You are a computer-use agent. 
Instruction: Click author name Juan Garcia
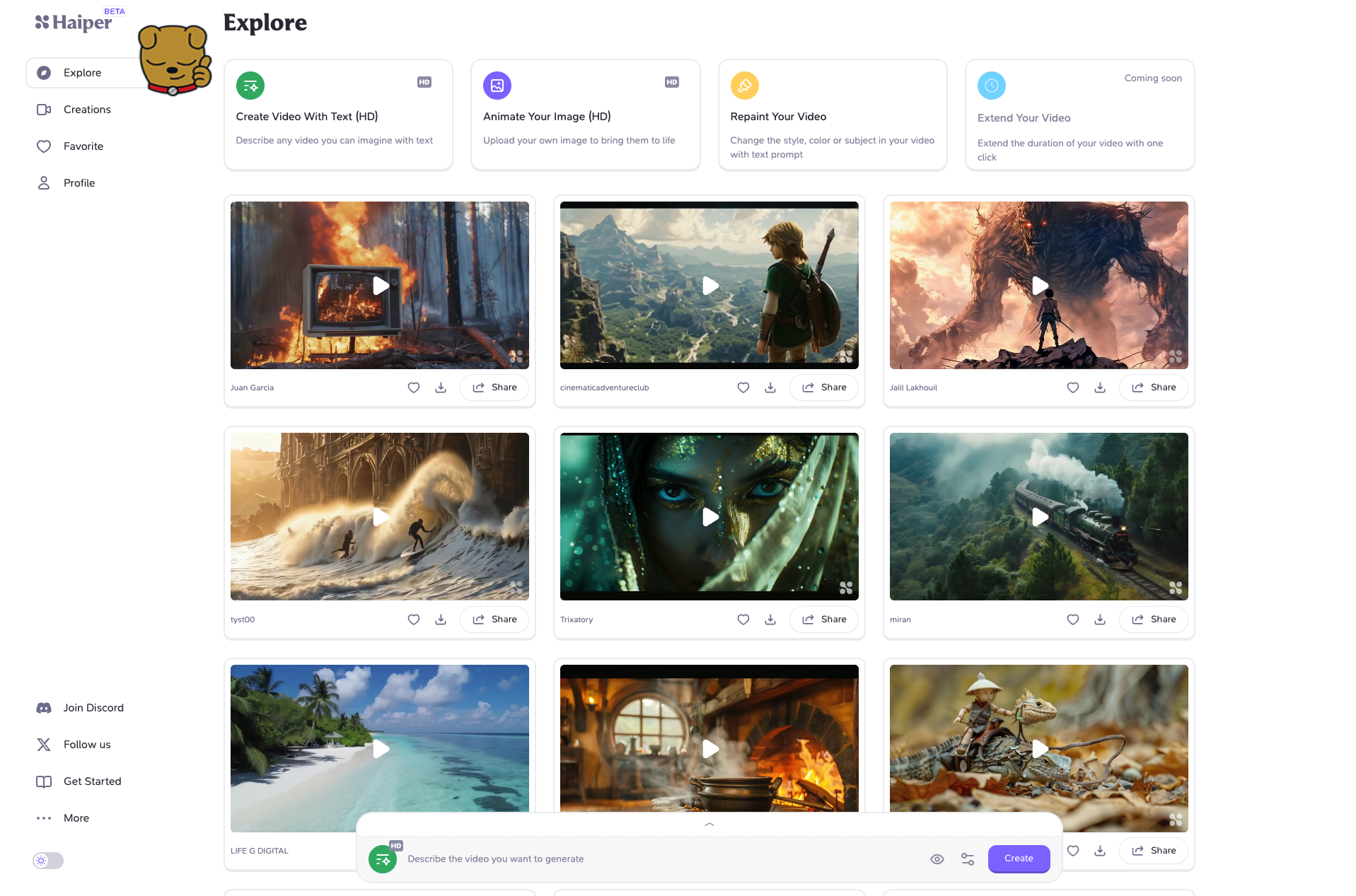click(252, 388)
